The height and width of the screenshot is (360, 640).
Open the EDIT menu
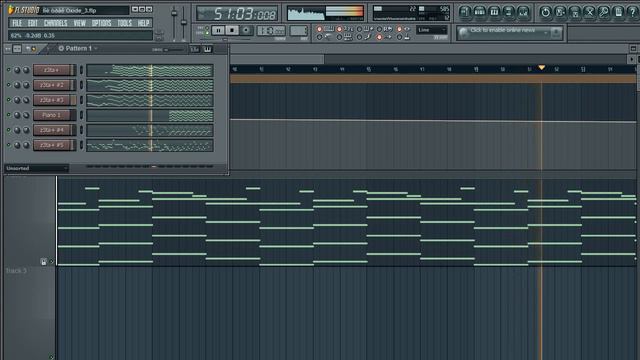coord(33,23)
